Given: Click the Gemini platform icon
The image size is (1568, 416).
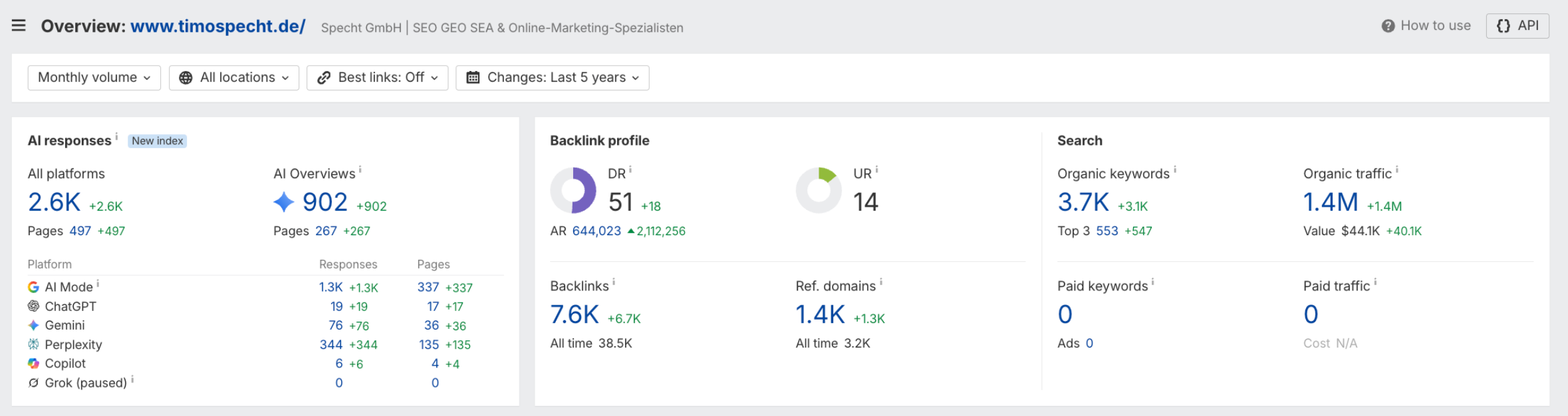Looking at the screenshot, I should [x=33, y=325].
